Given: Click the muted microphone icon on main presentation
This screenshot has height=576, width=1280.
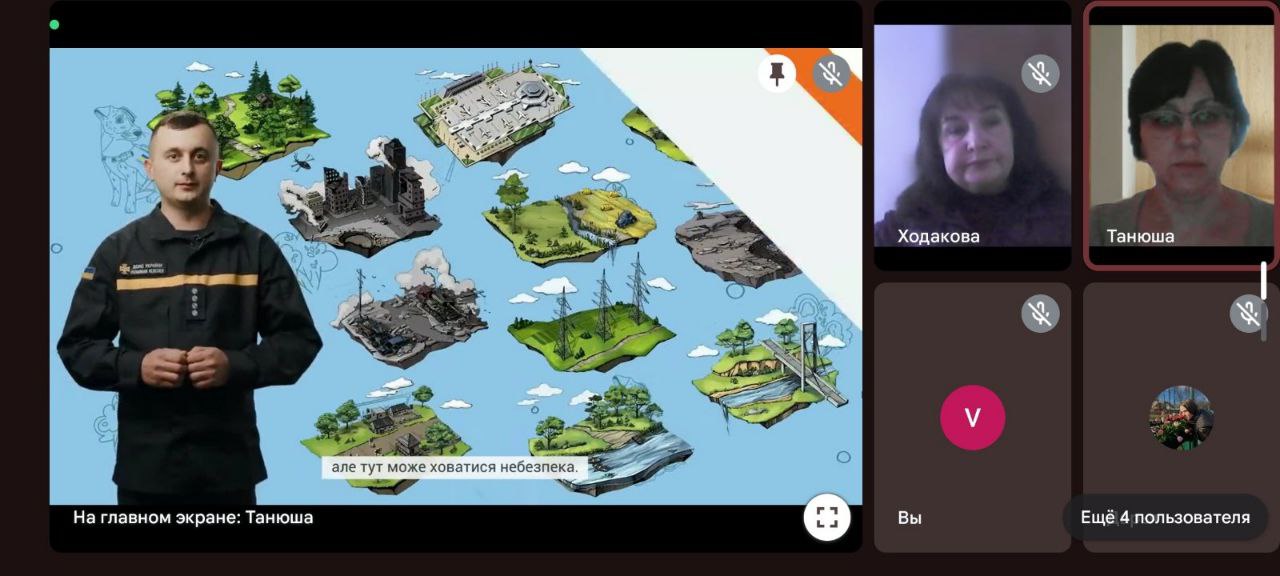Looking at the screenshot, I should [831, 73].
